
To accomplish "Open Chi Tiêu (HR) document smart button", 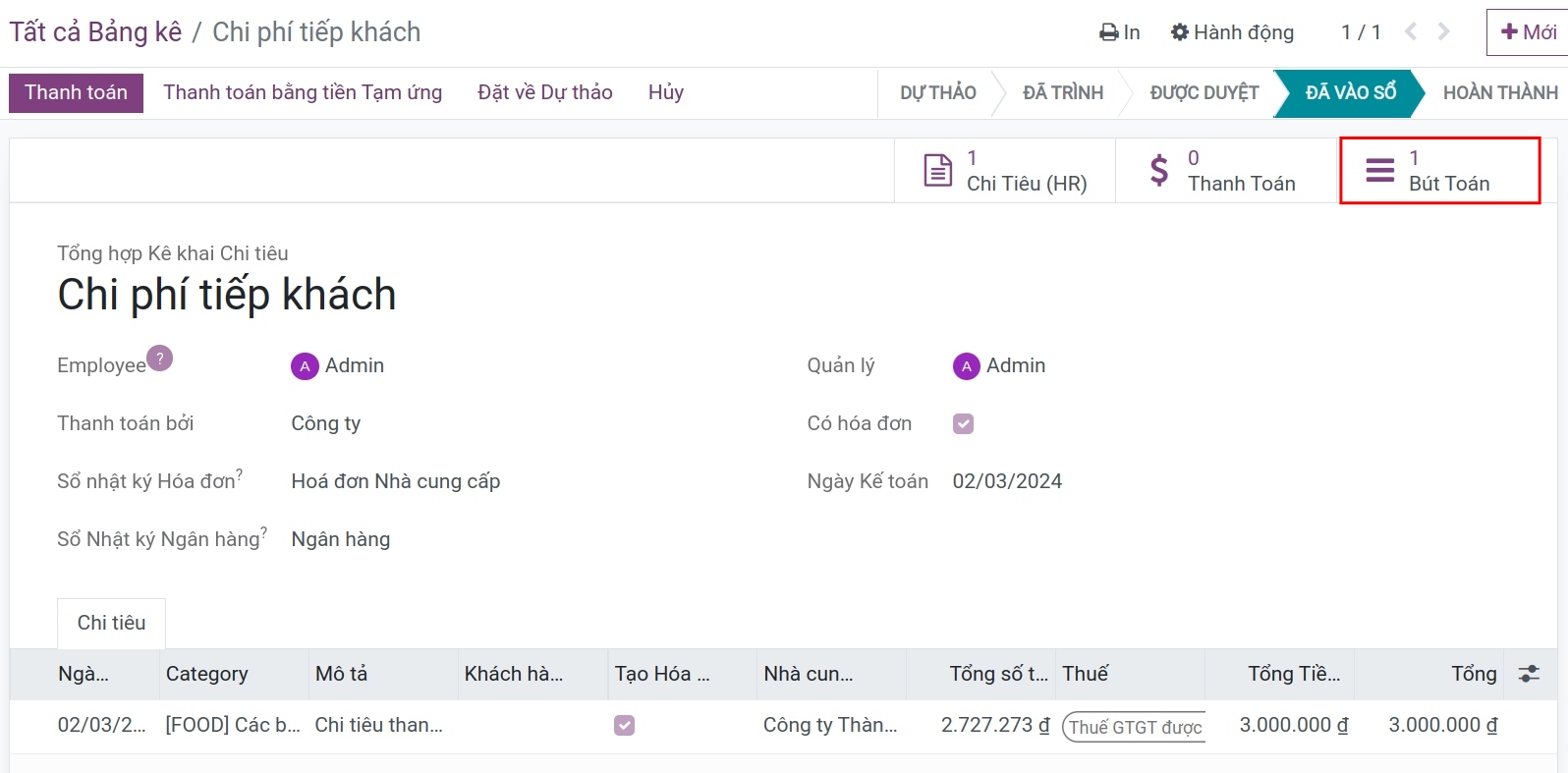I will coord(1005,171).
